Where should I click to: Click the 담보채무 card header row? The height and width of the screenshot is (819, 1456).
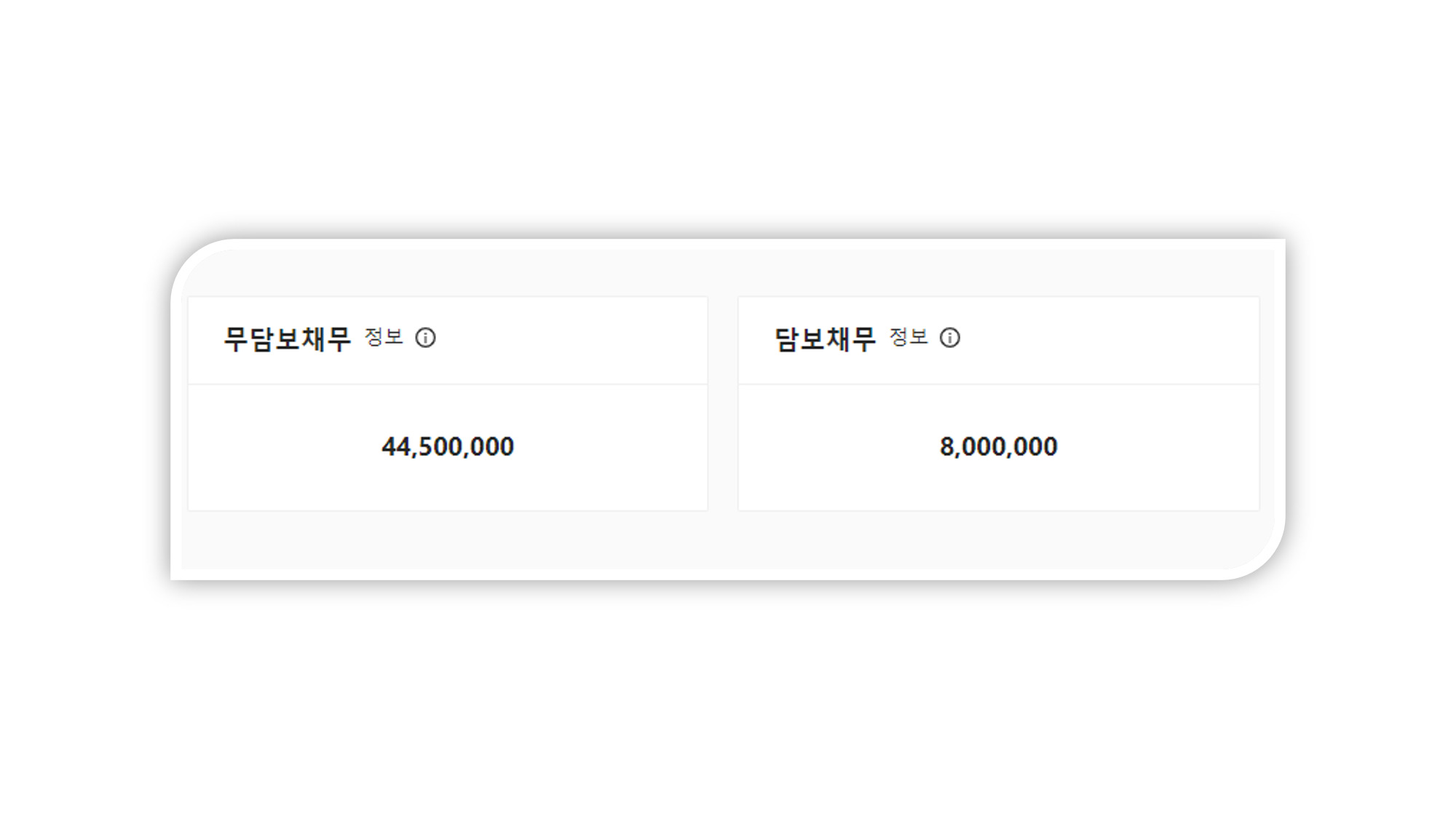[x=998, y=340]
